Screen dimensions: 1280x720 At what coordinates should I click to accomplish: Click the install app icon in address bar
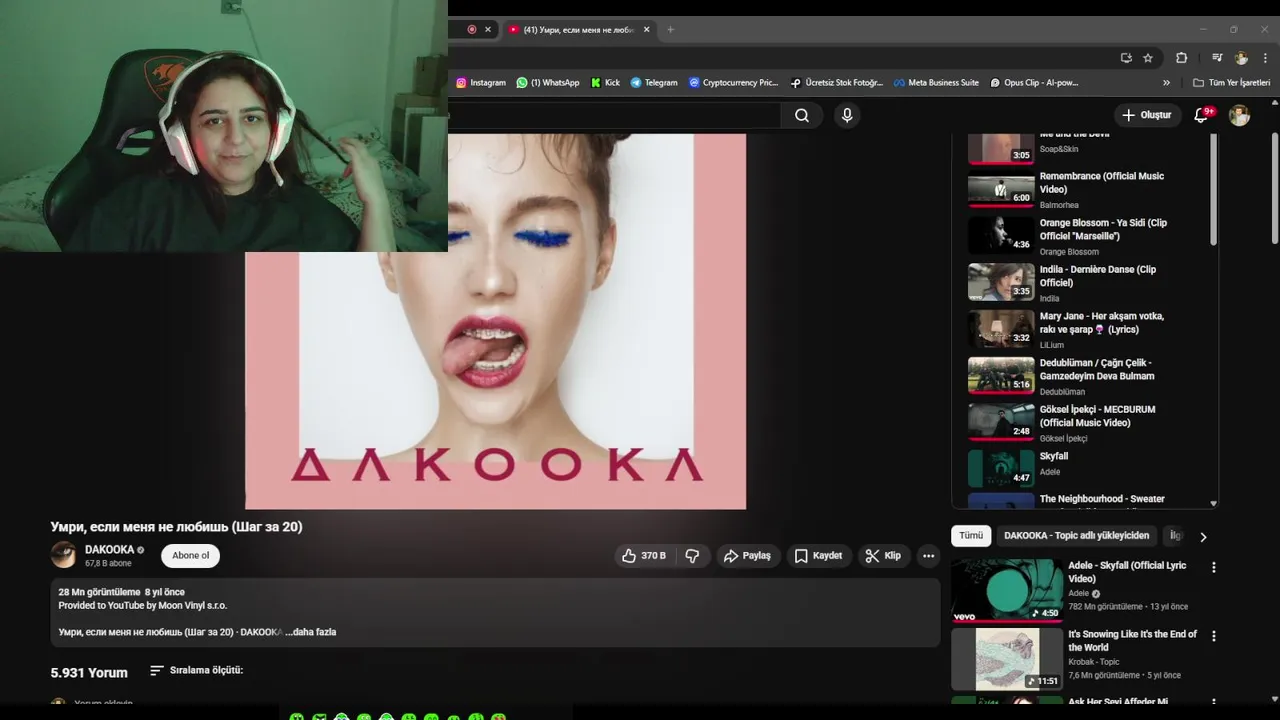coord(1126,58)
